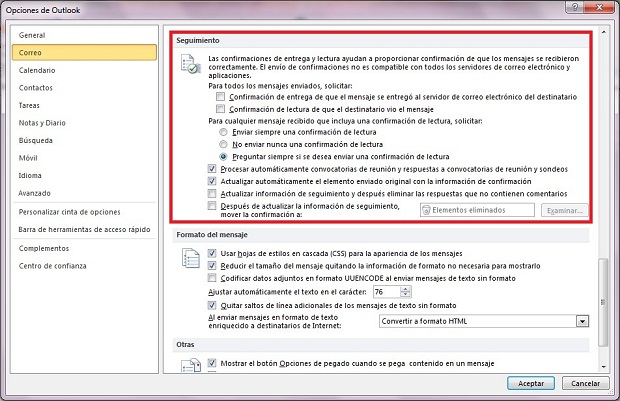620x401 pixels.
Task: Open Barra de herramientas de acceso rápido
Action: tap(84, 229)
